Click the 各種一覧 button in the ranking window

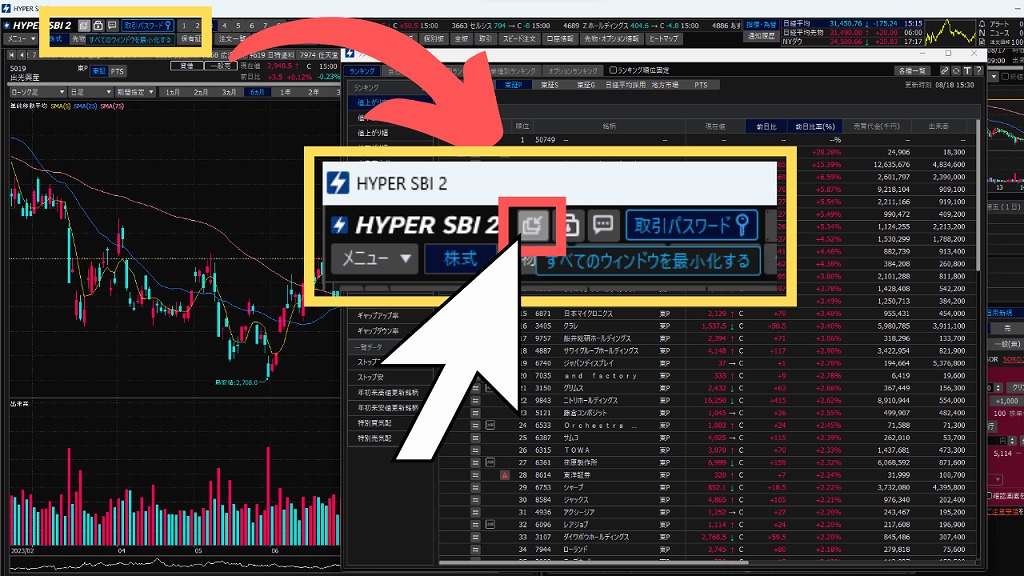click(913, 71)
